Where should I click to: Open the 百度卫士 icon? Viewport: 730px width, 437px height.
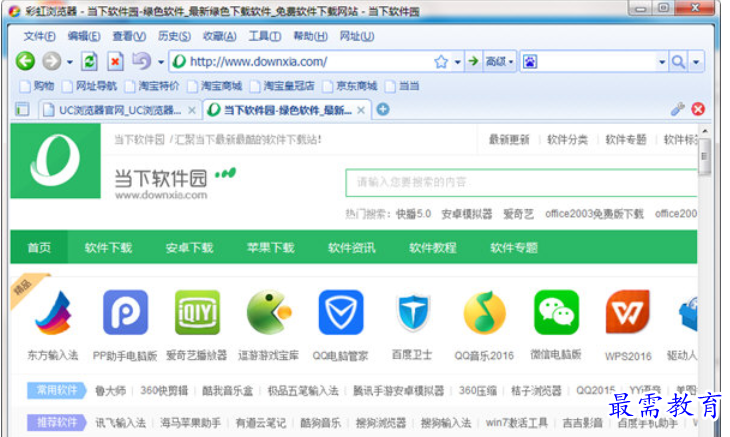(412, 312)
